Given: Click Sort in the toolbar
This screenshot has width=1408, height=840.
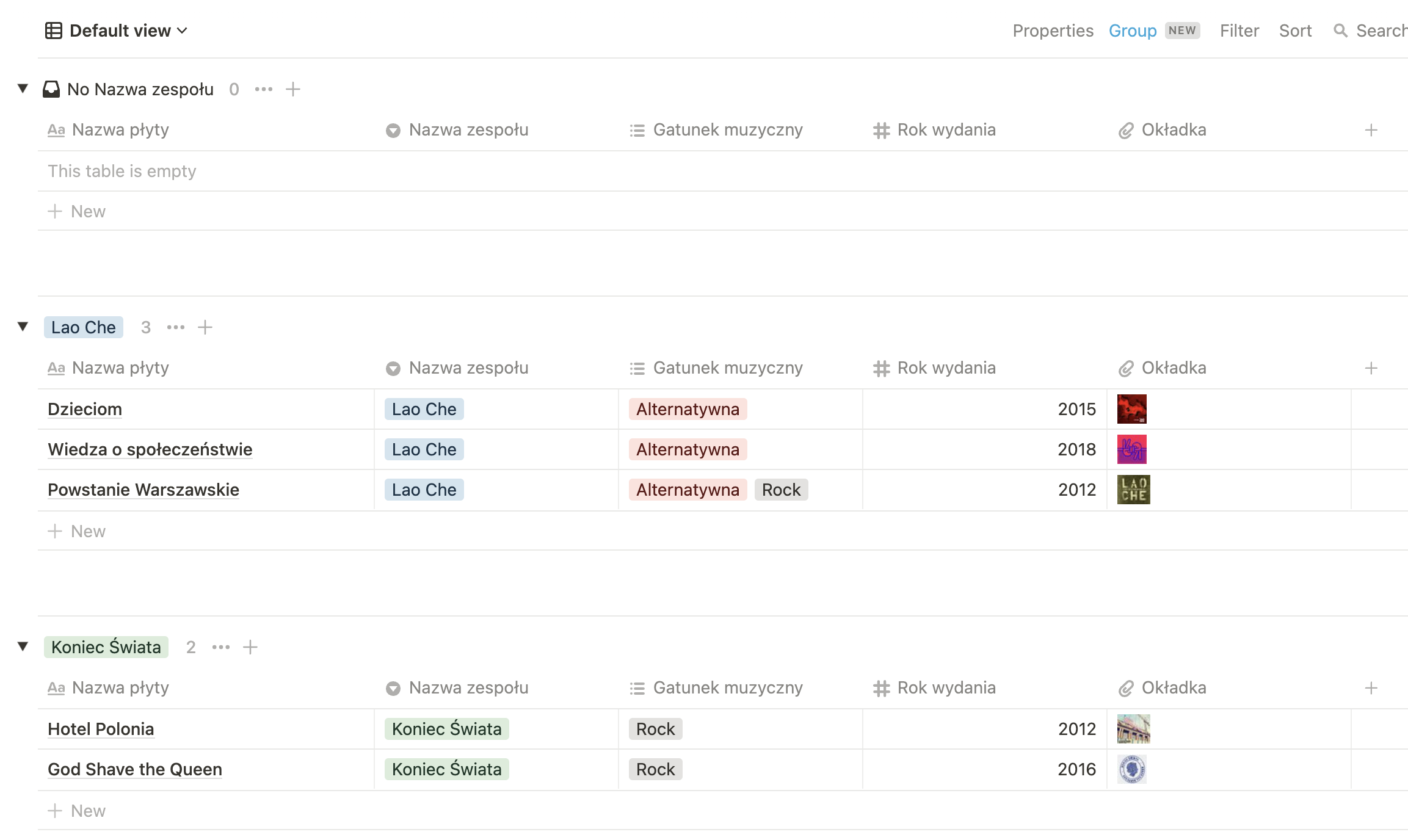Looking at the screenshot, I should pos(1295,31).
